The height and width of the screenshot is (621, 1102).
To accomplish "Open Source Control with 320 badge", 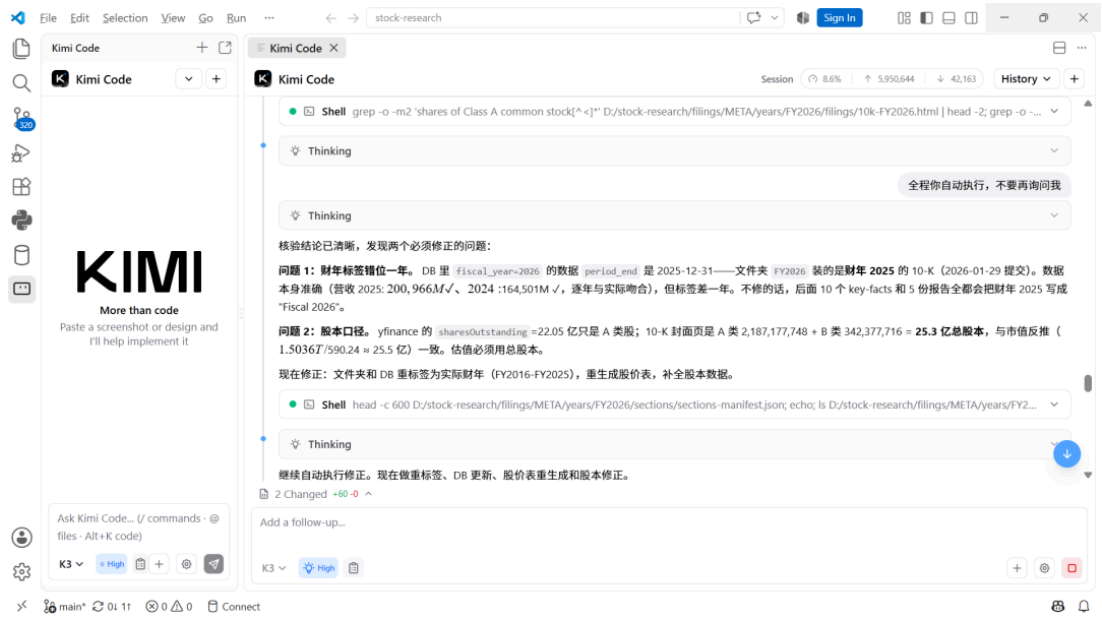I will [21, 118].
